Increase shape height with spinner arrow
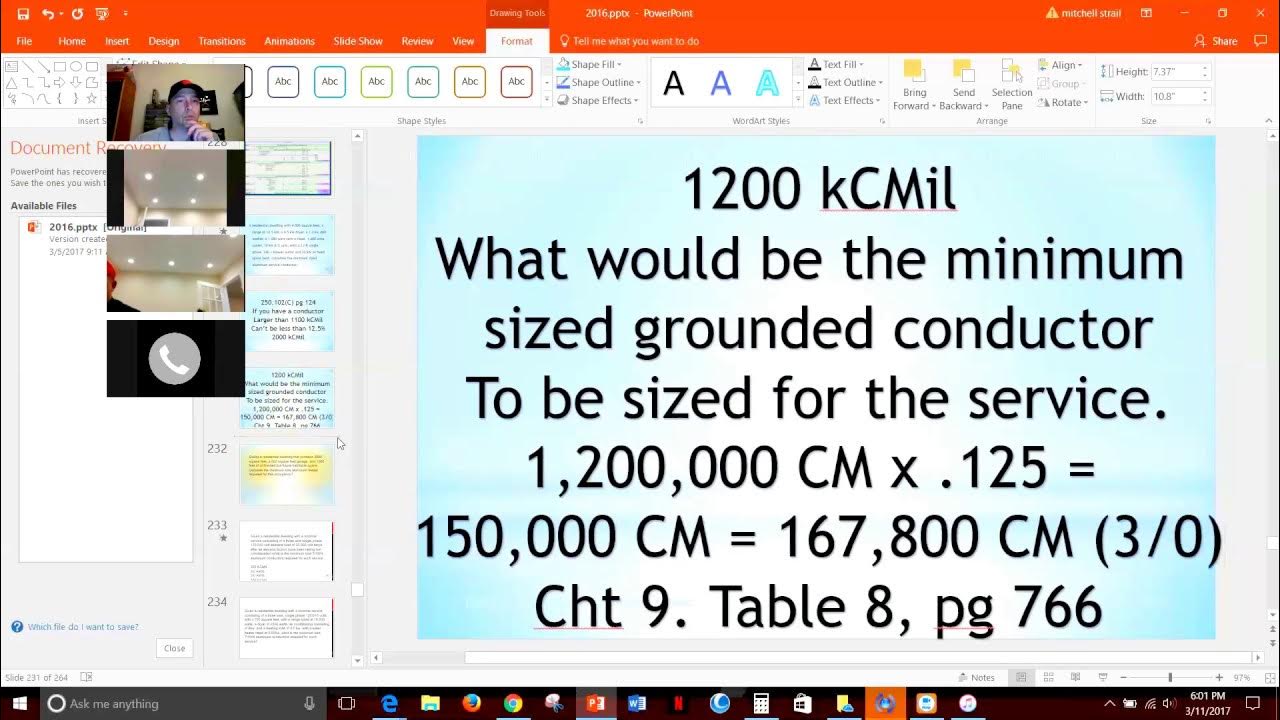This screenshot has width=1280, height=720. [1205, 68]
